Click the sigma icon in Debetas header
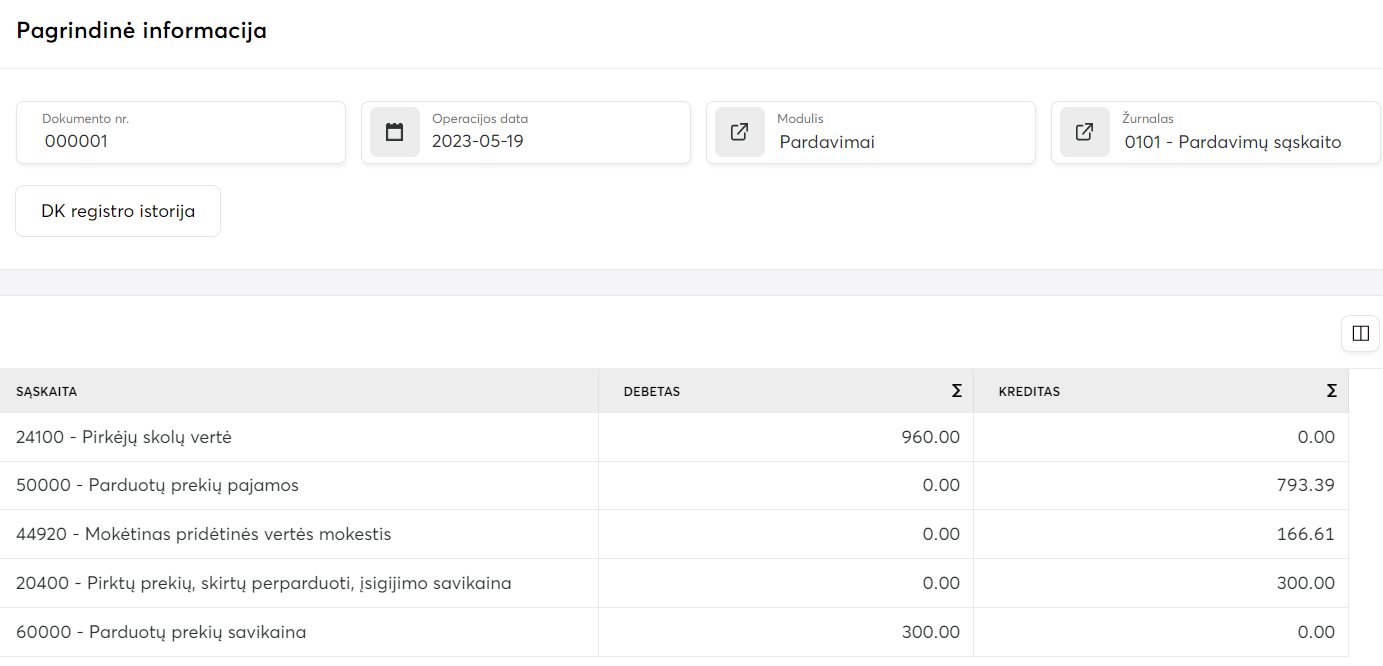Image resolution: width=1383 pixels, height=666 pixels. 957,391
